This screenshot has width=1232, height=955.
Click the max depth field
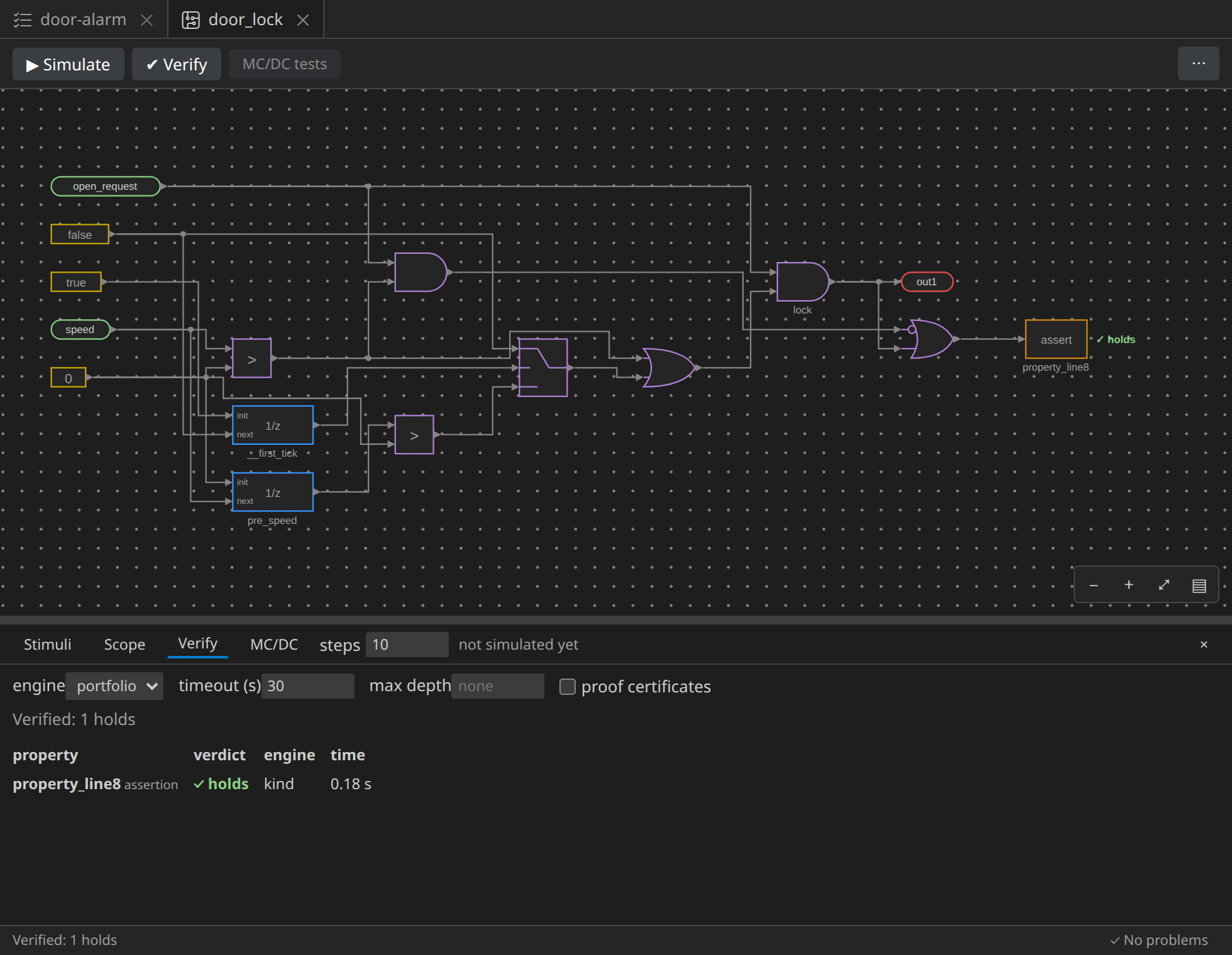point(498,686)
